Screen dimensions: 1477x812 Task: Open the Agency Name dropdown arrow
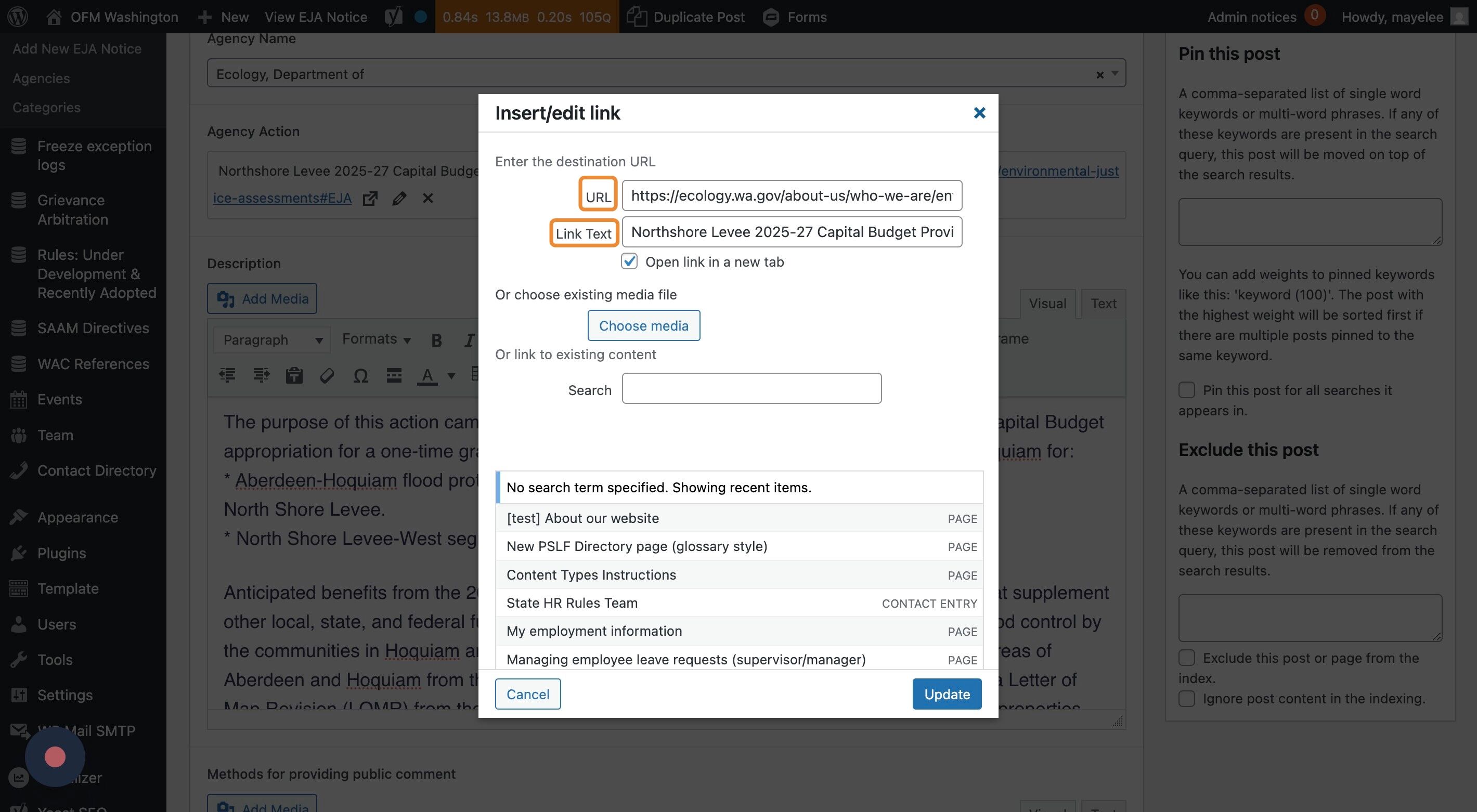click(1115, 73)
